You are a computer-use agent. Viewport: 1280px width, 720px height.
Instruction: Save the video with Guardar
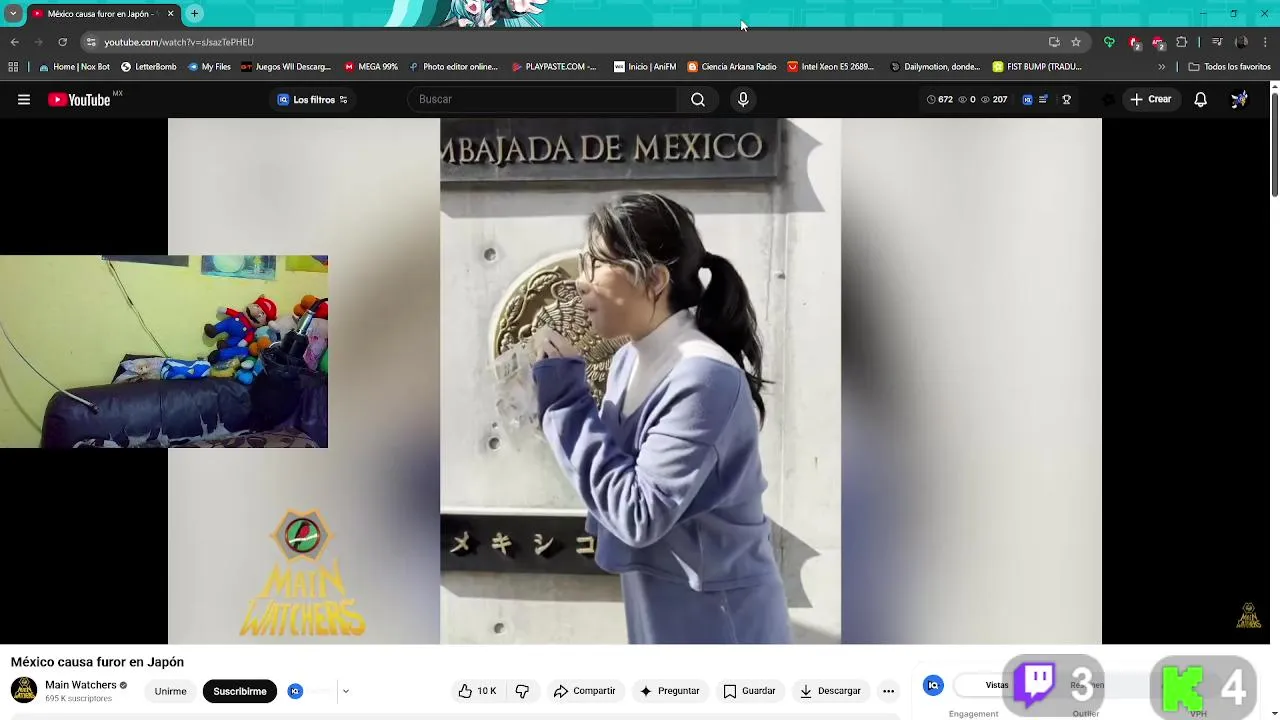click(749, 691)
